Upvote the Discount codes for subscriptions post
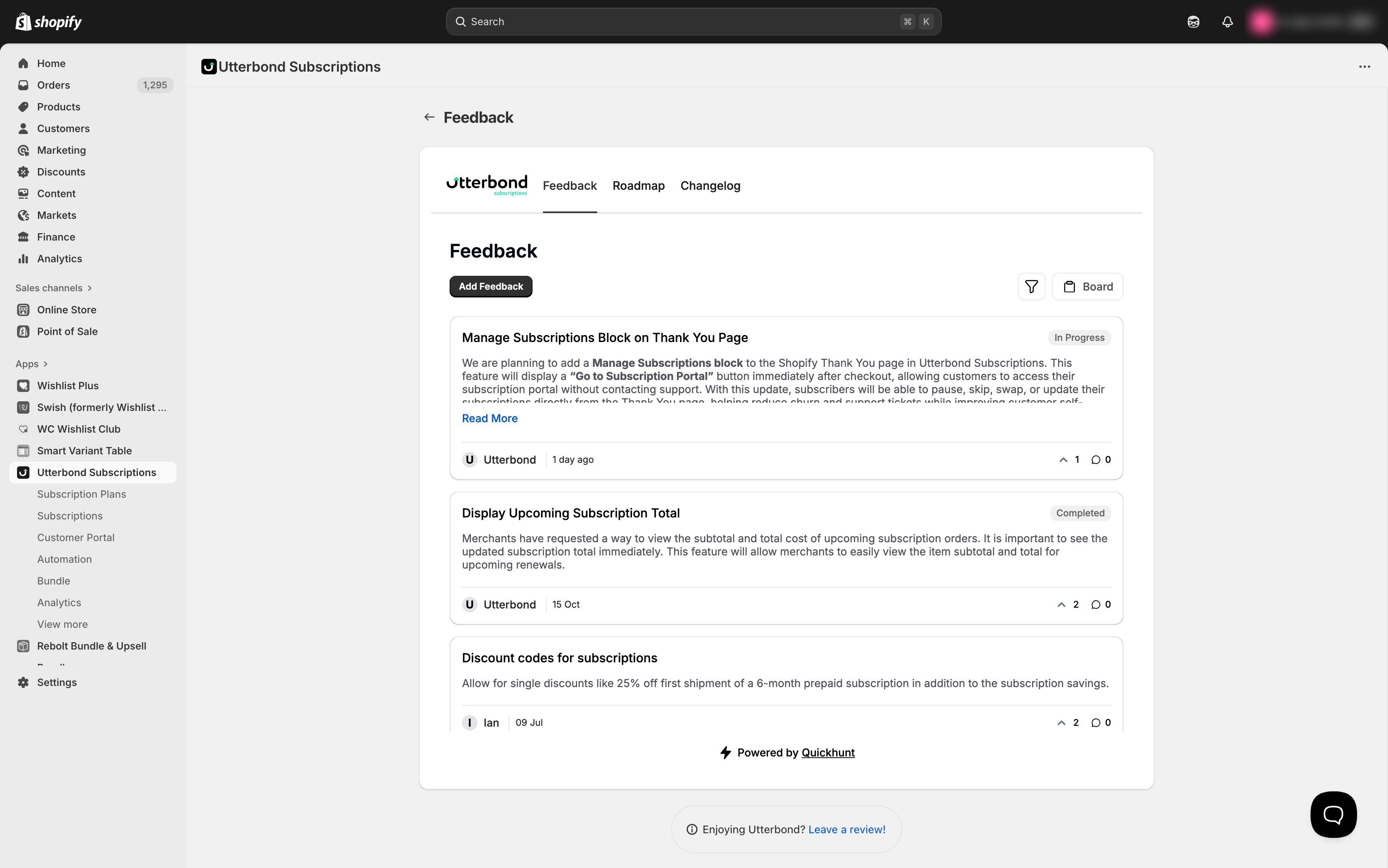Screen dimensions: 1388x868 click(1062, 723)
